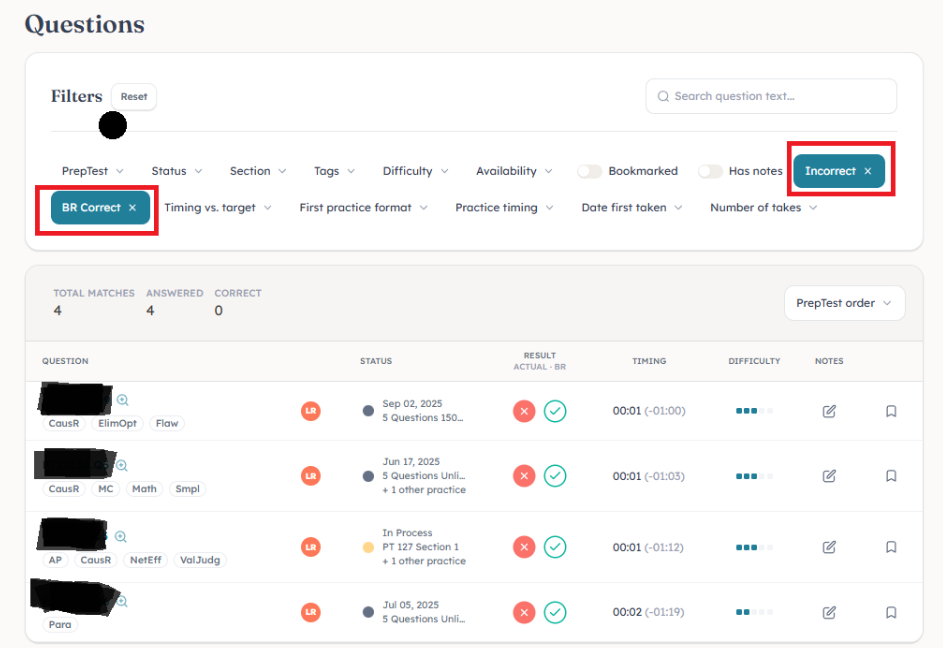Viewport: 943px width, 648px height.
Task: Enable the Has notes filter switch
Action: tap(710, 171)
